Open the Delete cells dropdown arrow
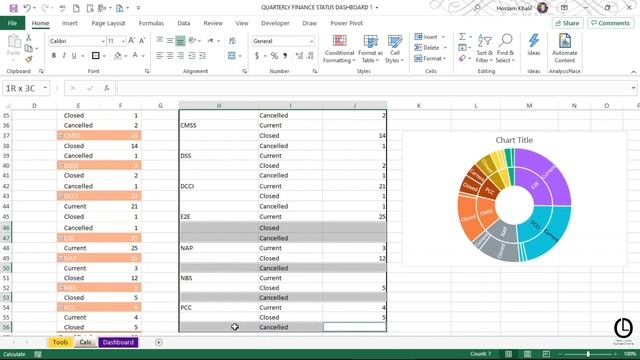640x360 pixels. 445,48
